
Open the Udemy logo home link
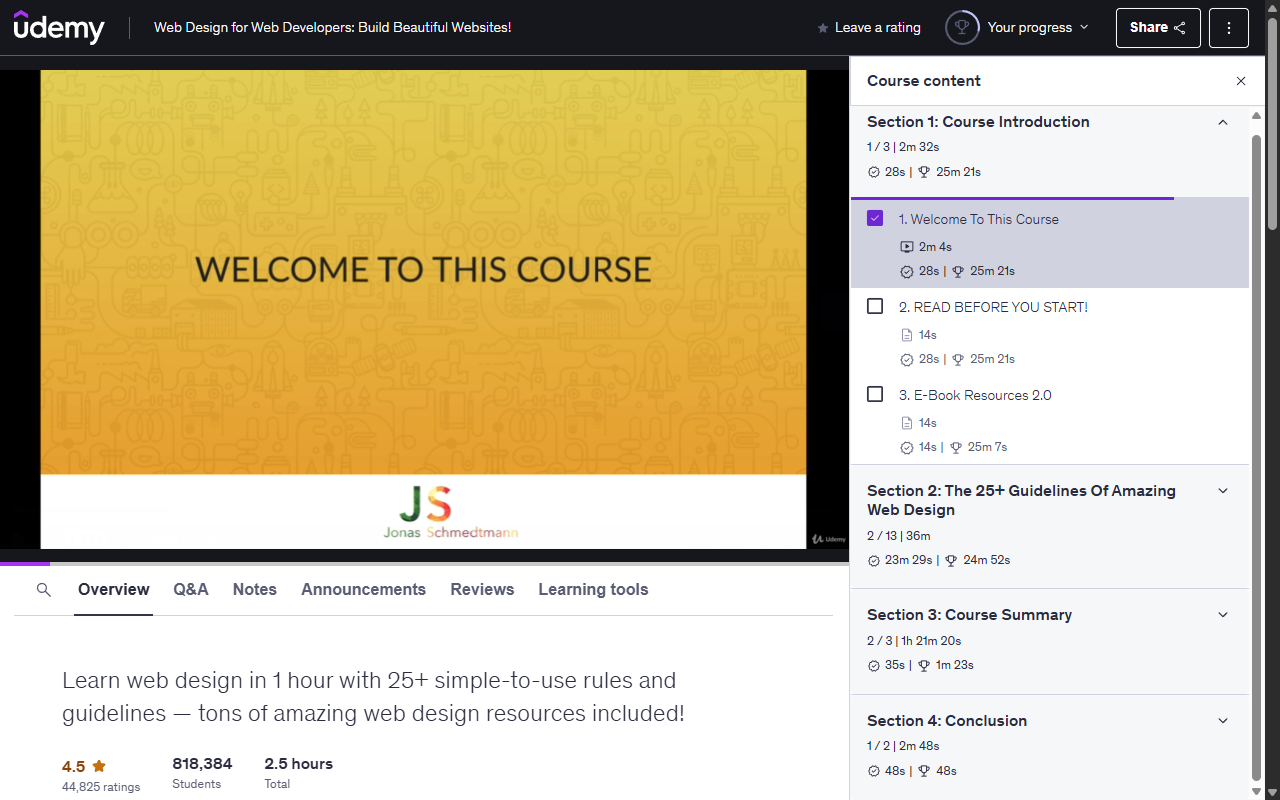tap(59, 28)
